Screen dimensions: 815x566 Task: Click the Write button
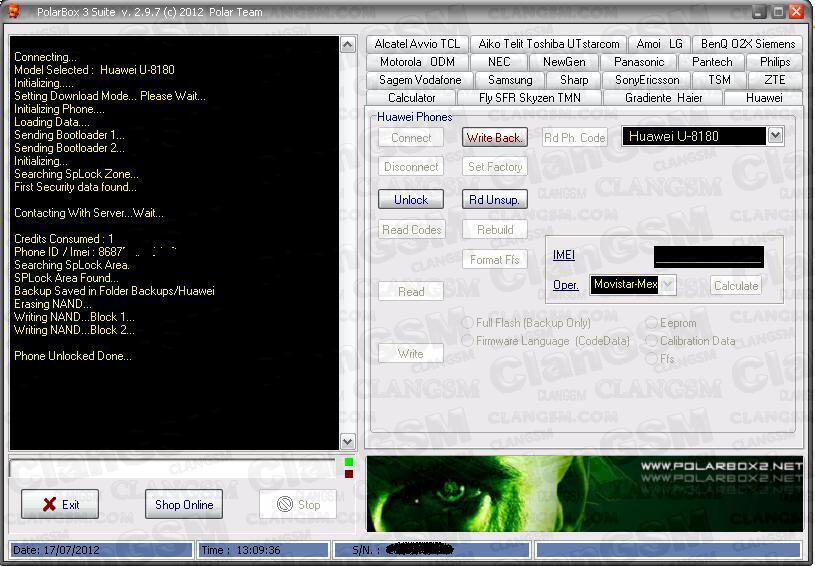pyautogui.click(x=411, y=353)
